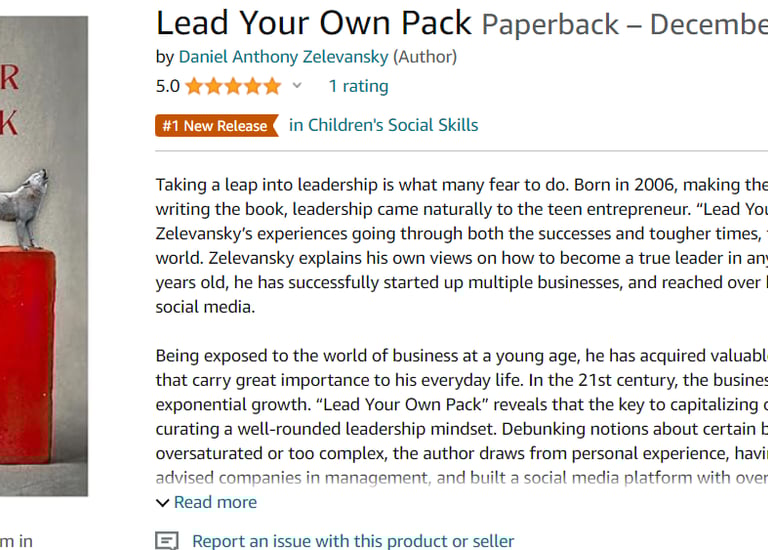Expand the rating breakdown chevron beside stars

[297, 86]
